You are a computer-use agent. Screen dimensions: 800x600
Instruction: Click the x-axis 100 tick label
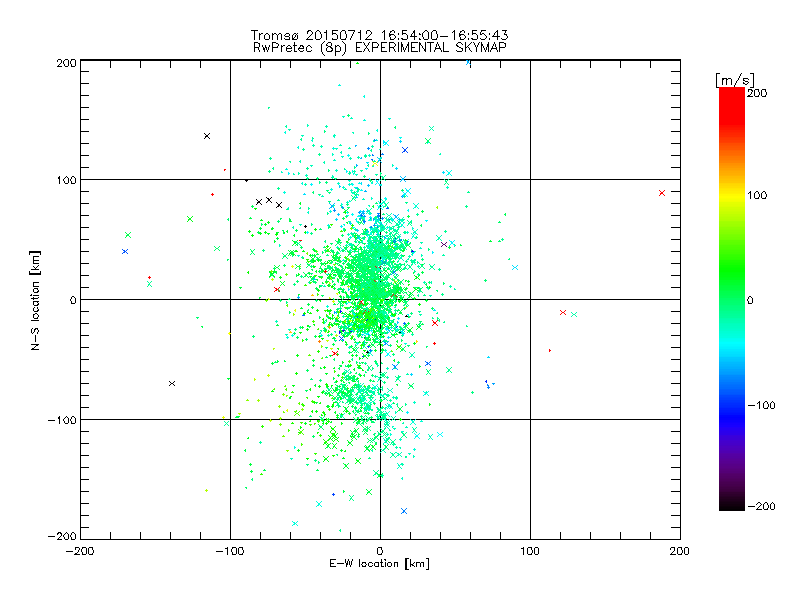(530, 551)
